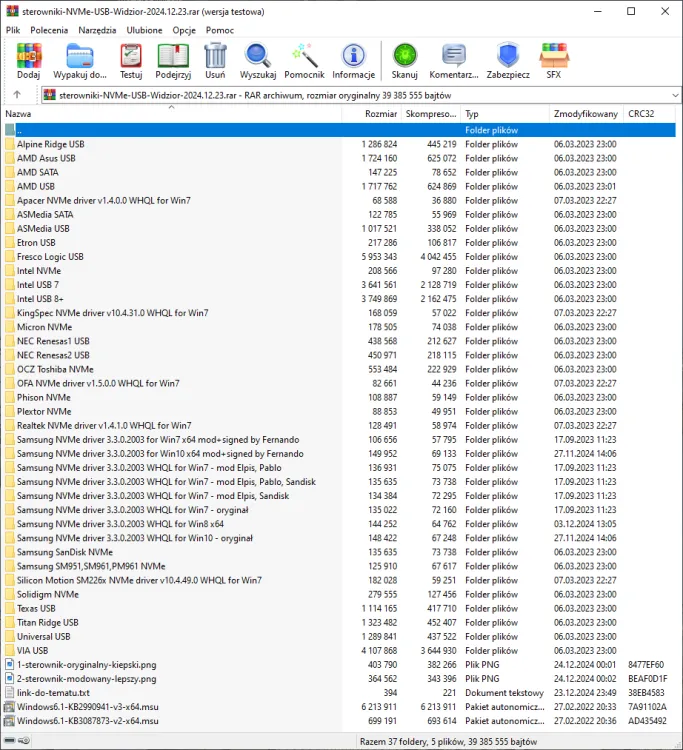Select the VIA USB folder icon
The width and height of the screenshot is (683, 750).
tap(10, 651)
